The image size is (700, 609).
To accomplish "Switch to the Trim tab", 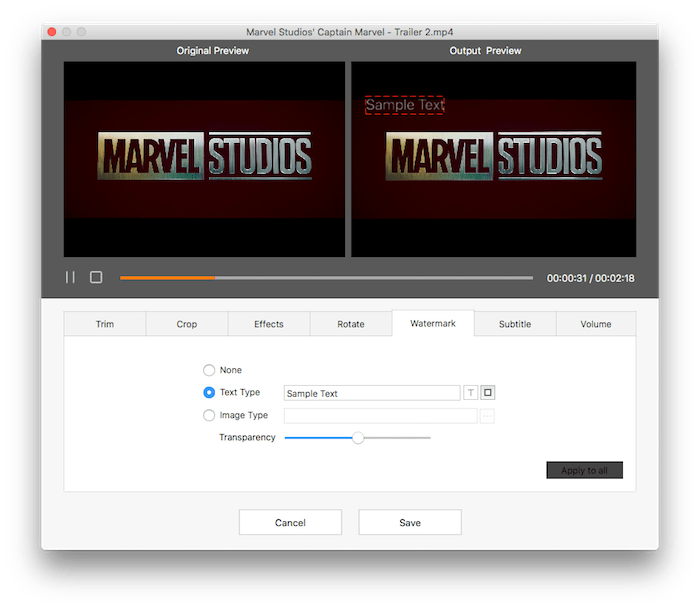I will point(105,324).
